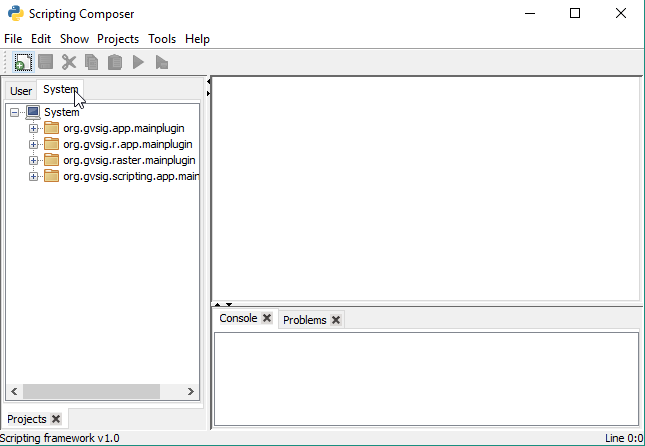Click the Copy toolbar icon
The width and height of the screenshot is (645, 446).
92,62
